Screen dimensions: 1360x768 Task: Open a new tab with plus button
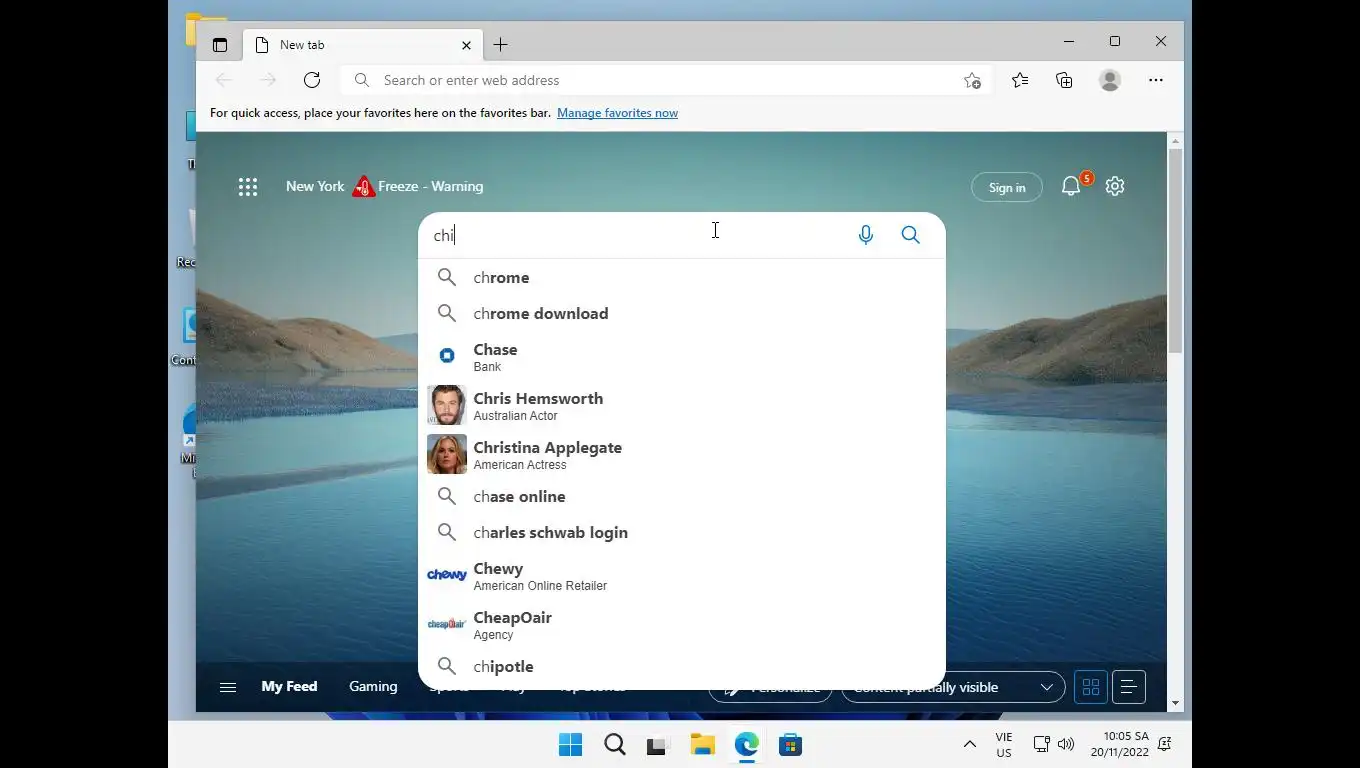501,45
